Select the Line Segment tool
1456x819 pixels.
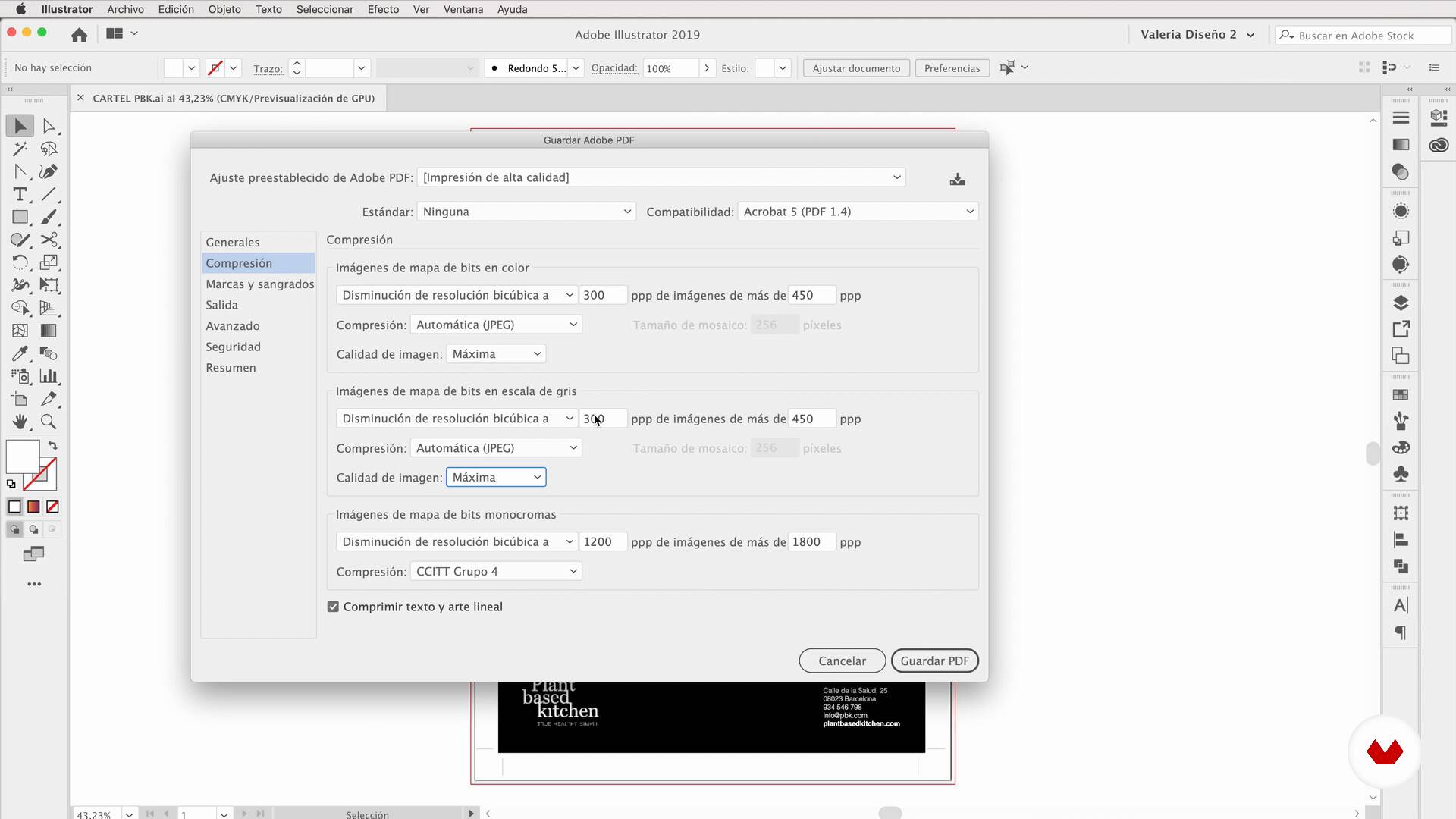[49, 194]
